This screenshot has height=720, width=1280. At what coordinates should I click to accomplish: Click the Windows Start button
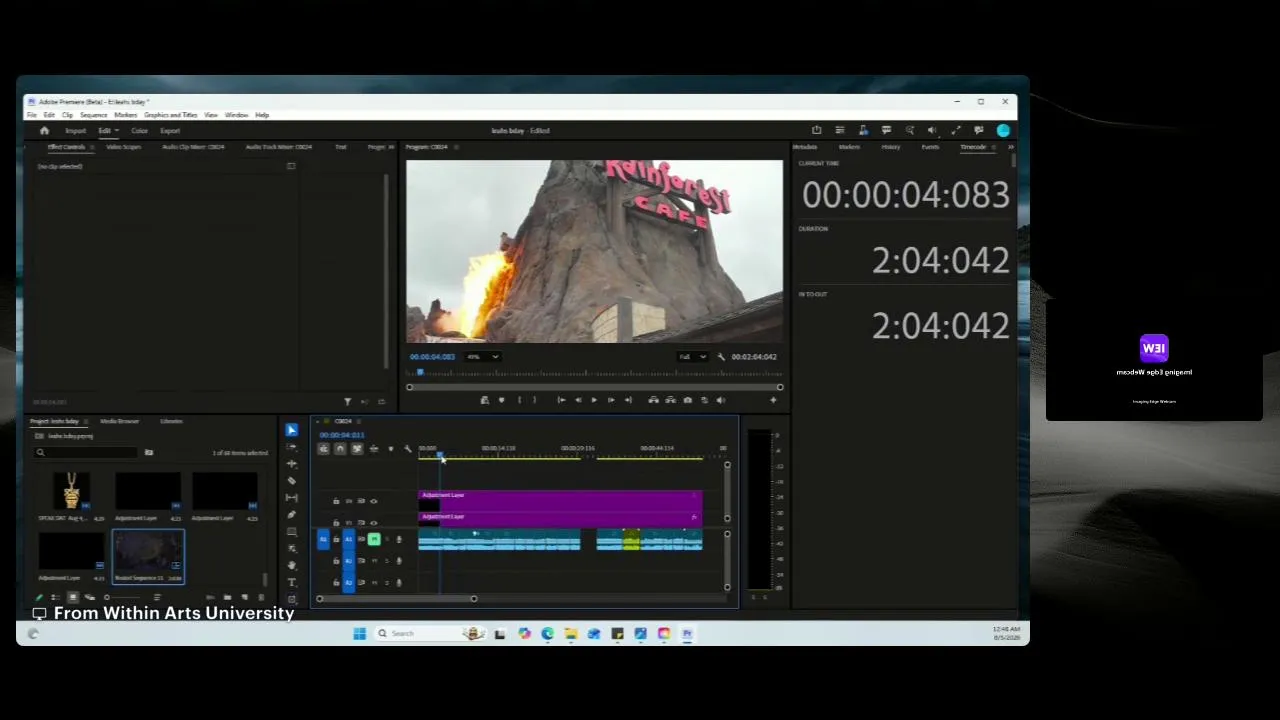pyautogui.click(x=359, y=633)
